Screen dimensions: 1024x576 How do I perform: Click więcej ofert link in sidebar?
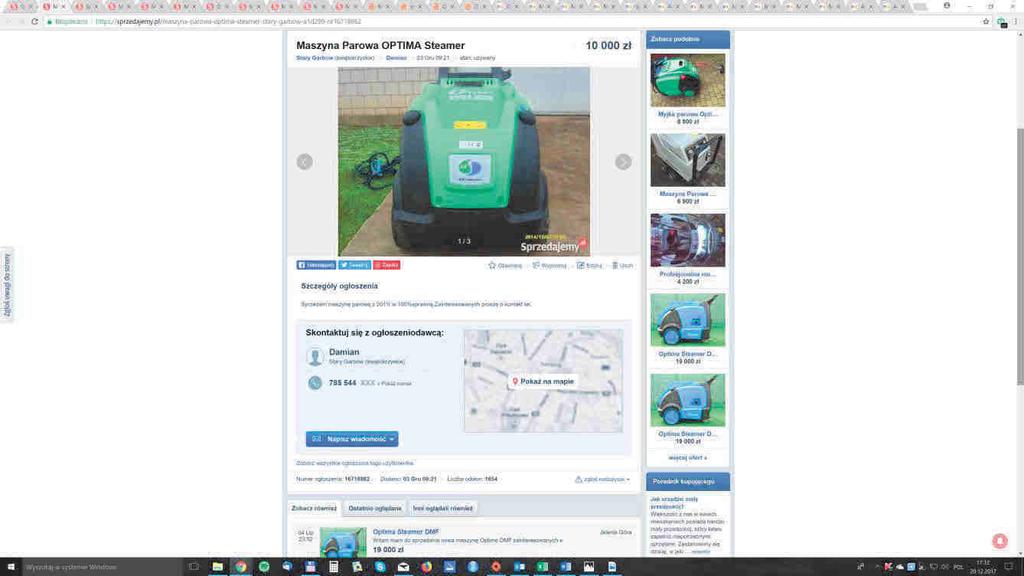pyautogui.click(x=688, y=458)
